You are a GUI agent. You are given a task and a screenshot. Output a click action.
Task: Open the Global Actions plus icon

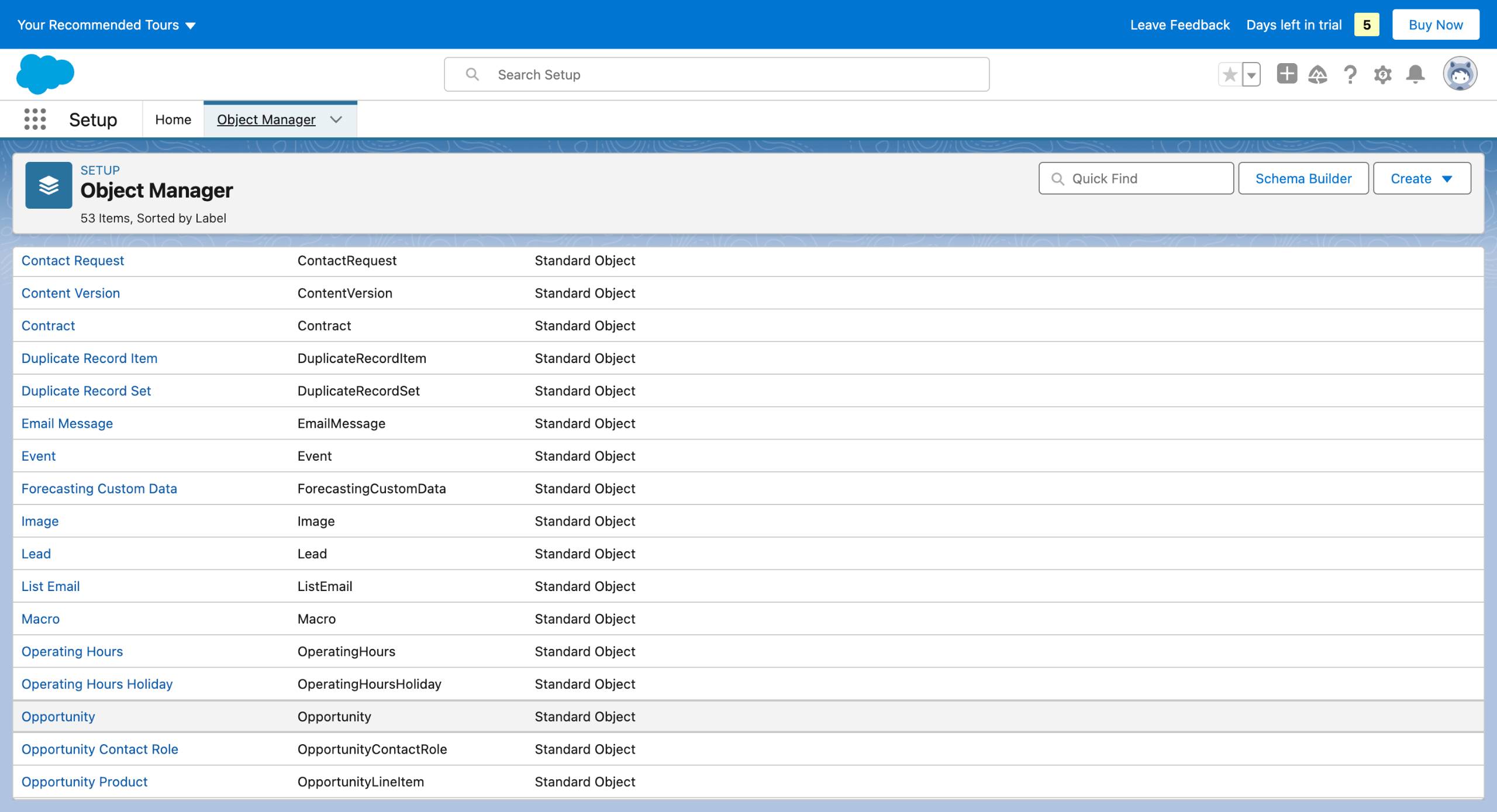[x=1286, y=74]
